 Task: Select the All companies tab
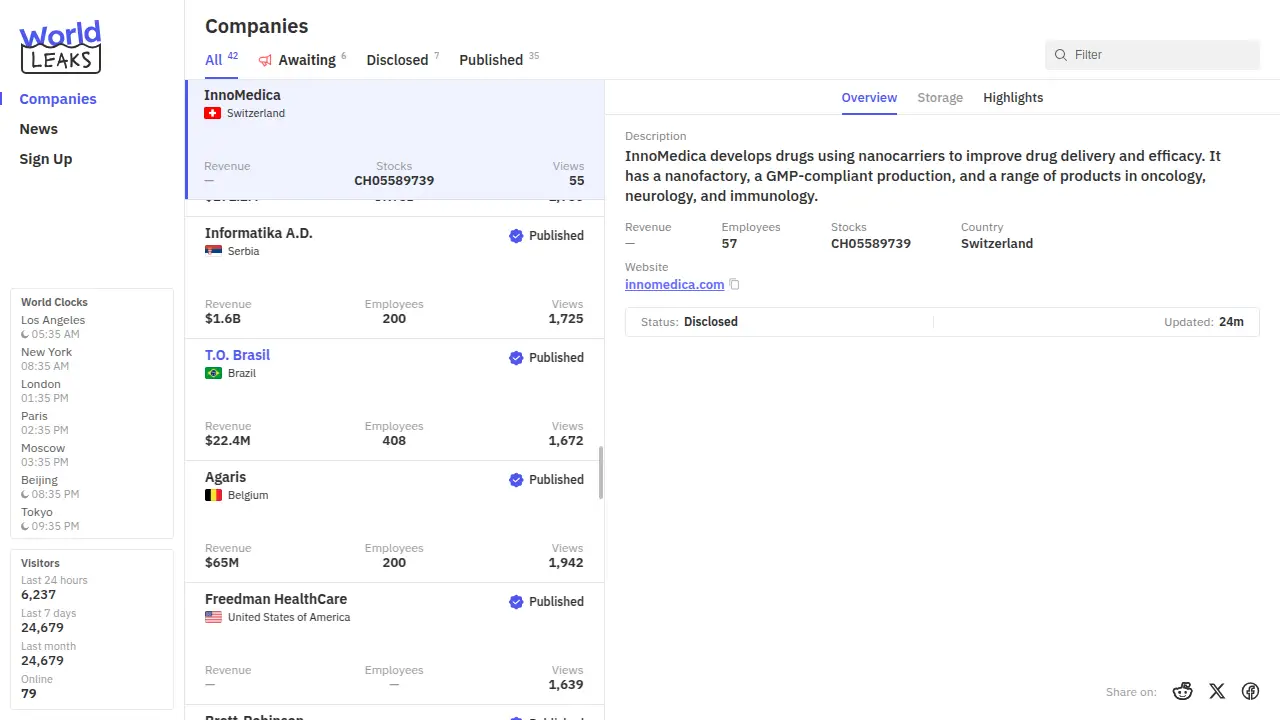tap(214, 60)
